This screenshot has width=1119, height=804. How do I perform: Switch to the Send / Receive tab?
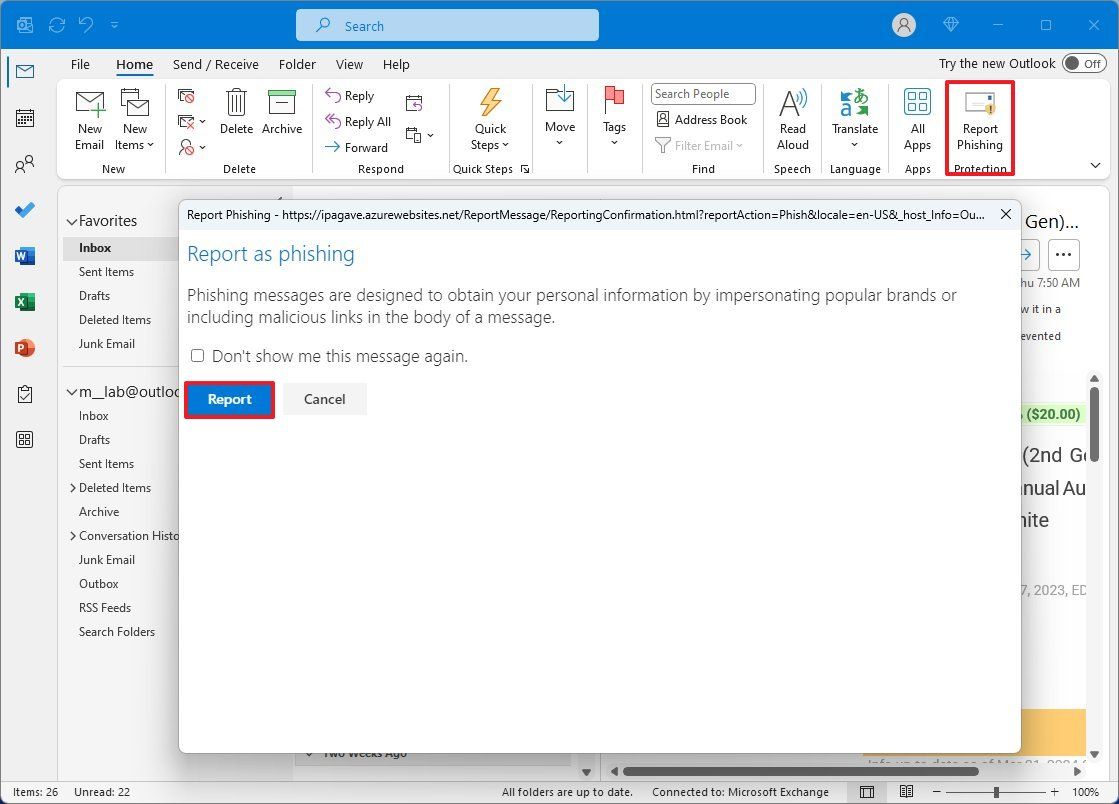pos(215,63)
